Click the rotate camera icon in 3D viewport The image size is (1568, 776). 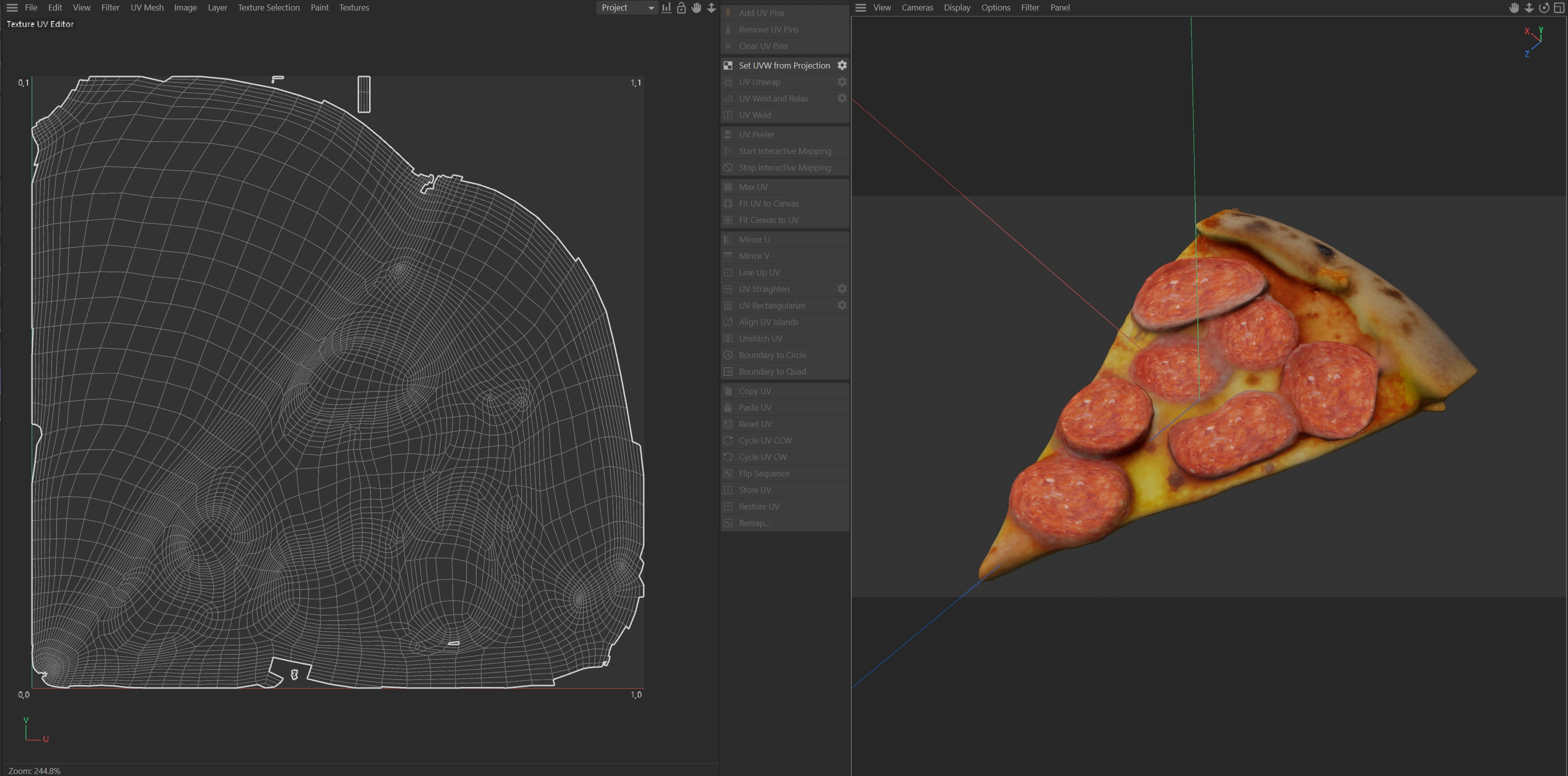1543,8
